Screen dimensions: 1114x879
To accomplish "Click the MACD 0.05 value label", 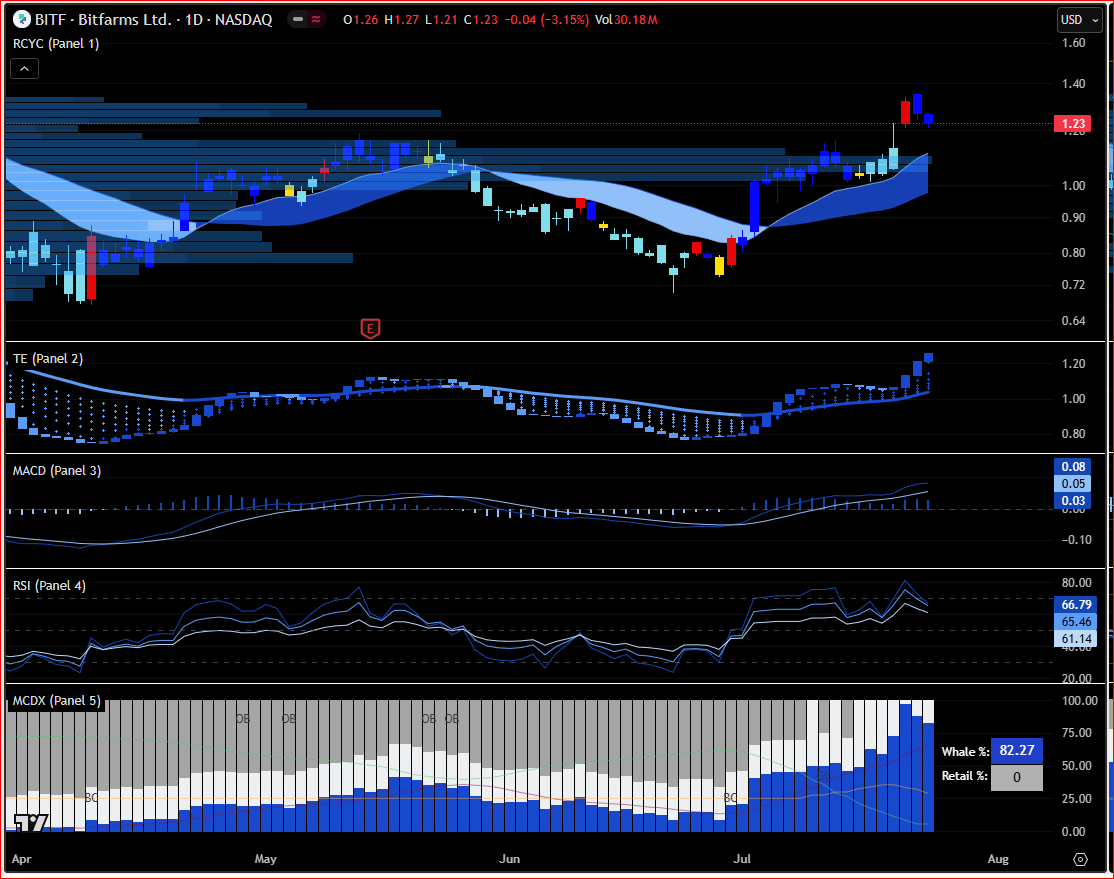I will 1073,484.
